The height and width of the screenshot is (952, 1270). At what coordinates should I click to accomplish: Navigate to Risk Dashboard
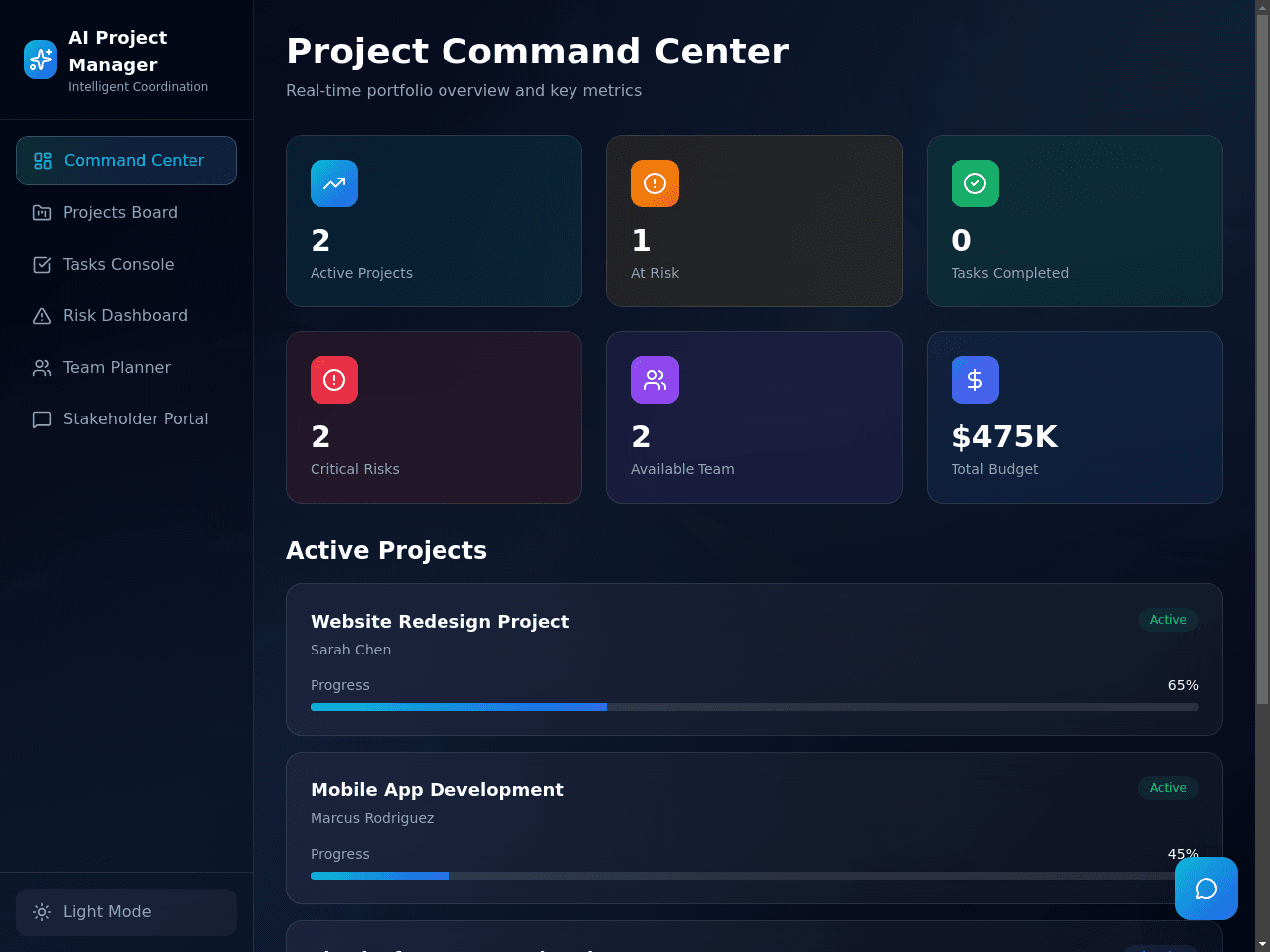point(126,316)
